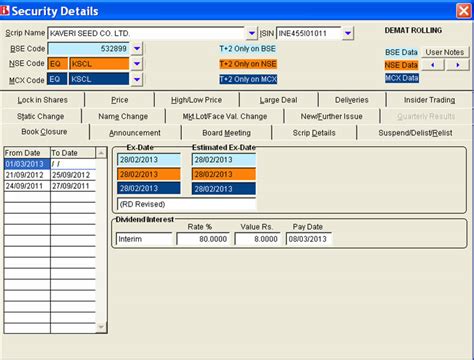Click the MCX symbol field KSCL
Screen dimensions: 474x360
(99, 79)
